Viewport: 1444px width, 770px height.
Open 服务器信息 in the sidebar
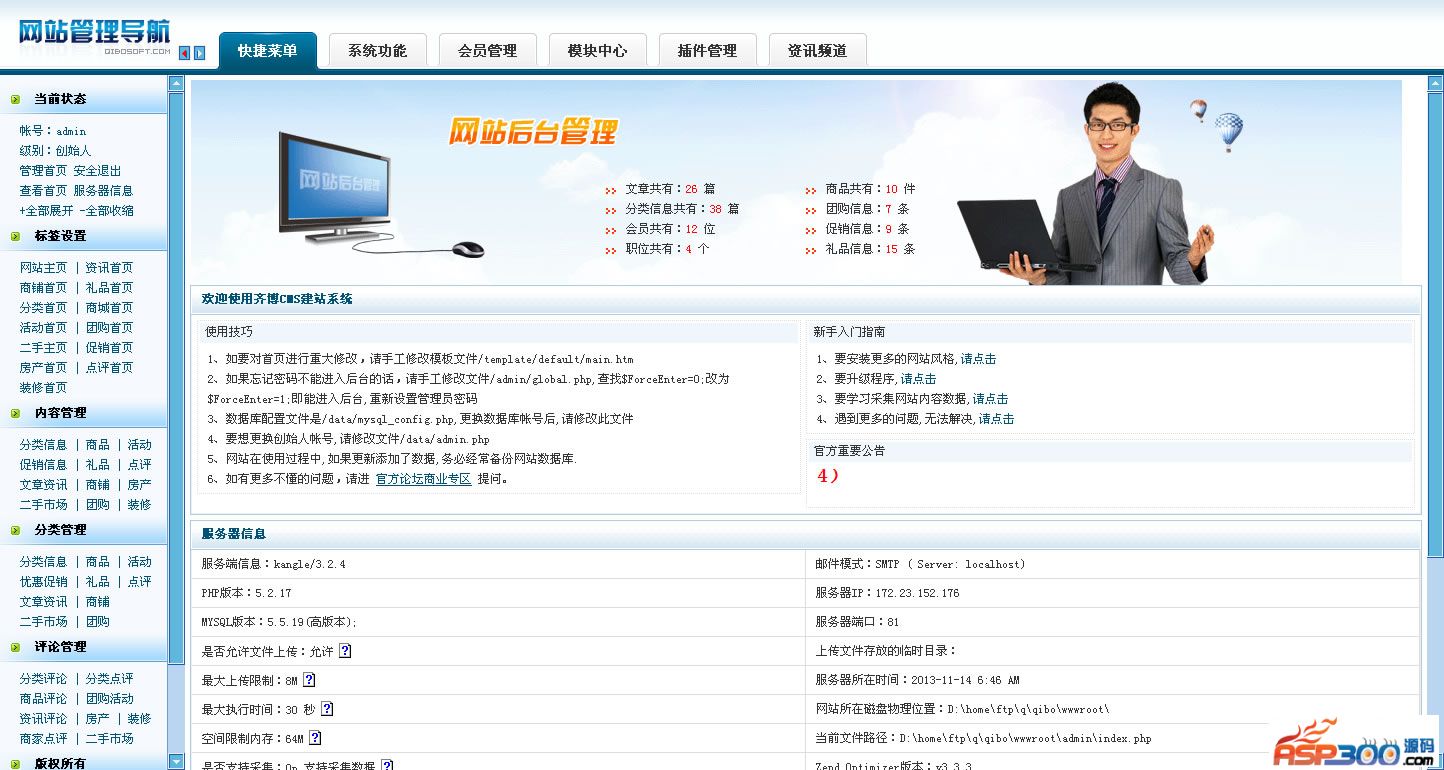click(x=103, y=191)
